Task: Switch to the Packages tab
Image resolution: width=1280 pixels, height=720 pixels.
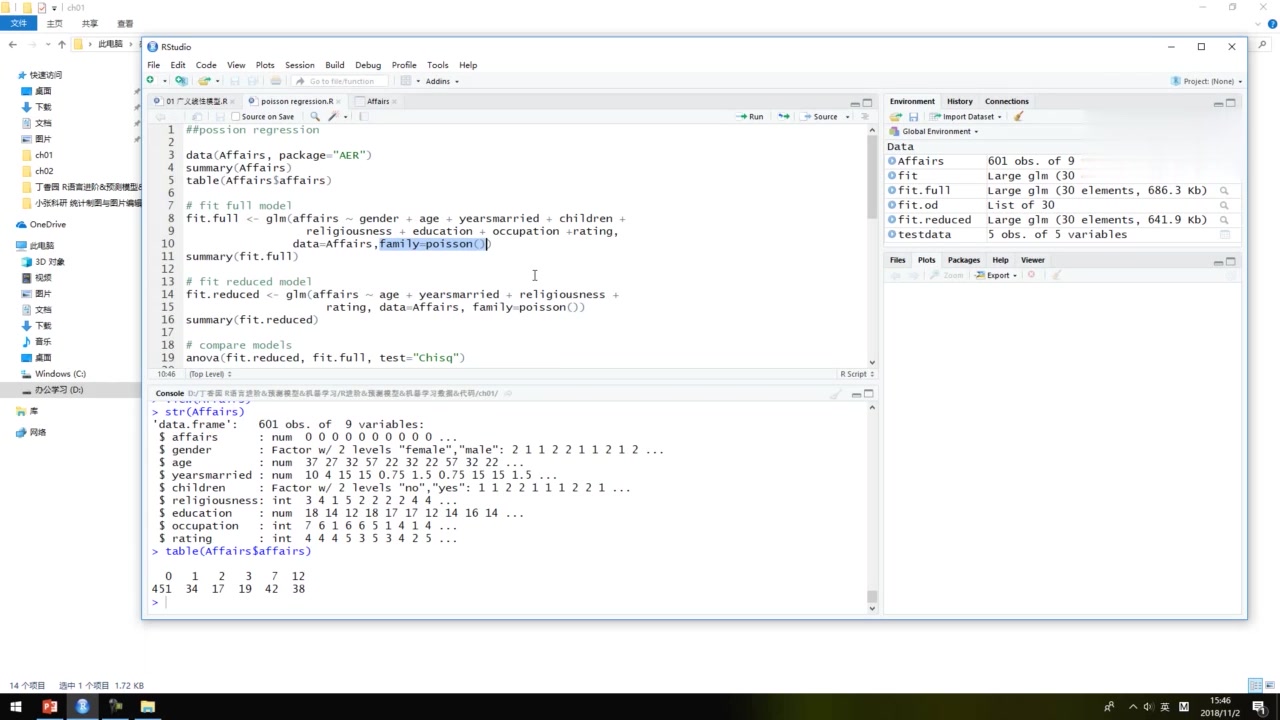Action: pos(964,260)
